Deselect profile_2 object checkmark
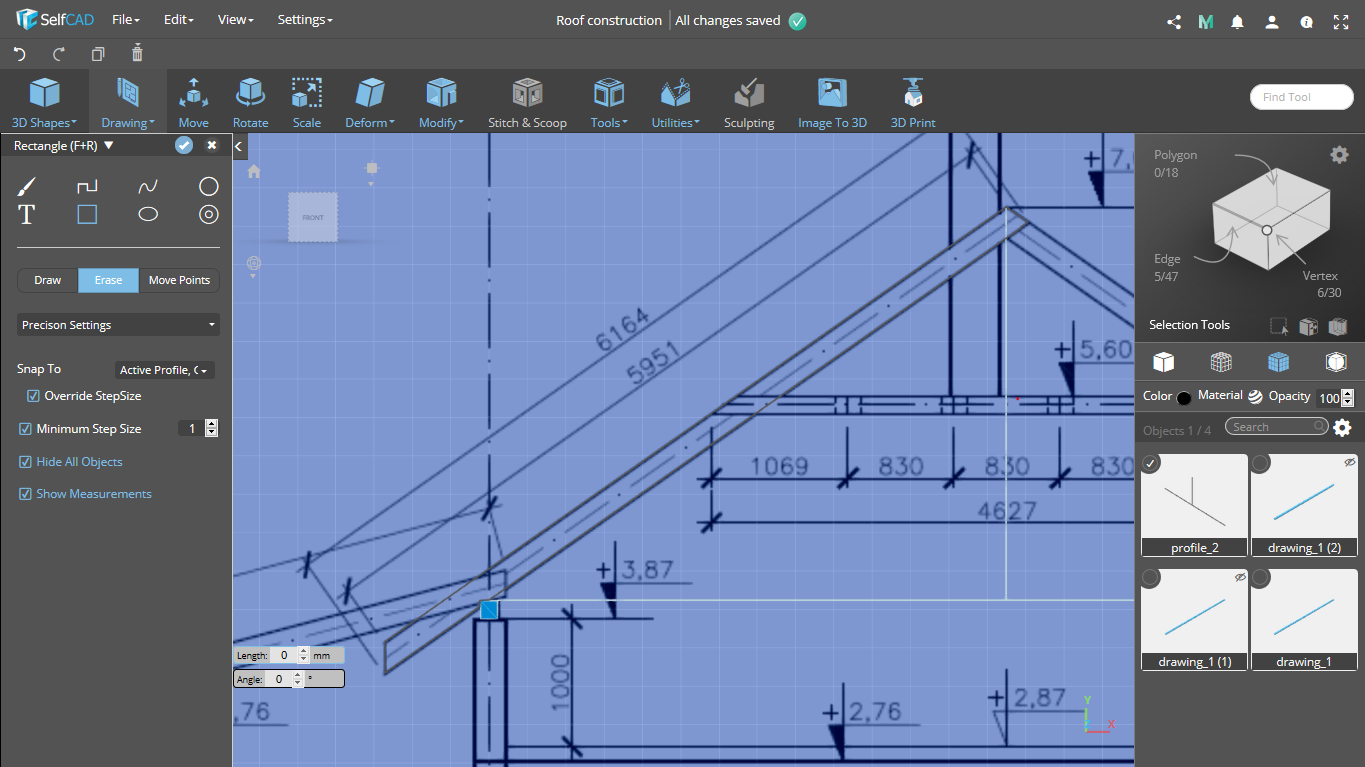1365x767 pixels. tap(1151, 463)
